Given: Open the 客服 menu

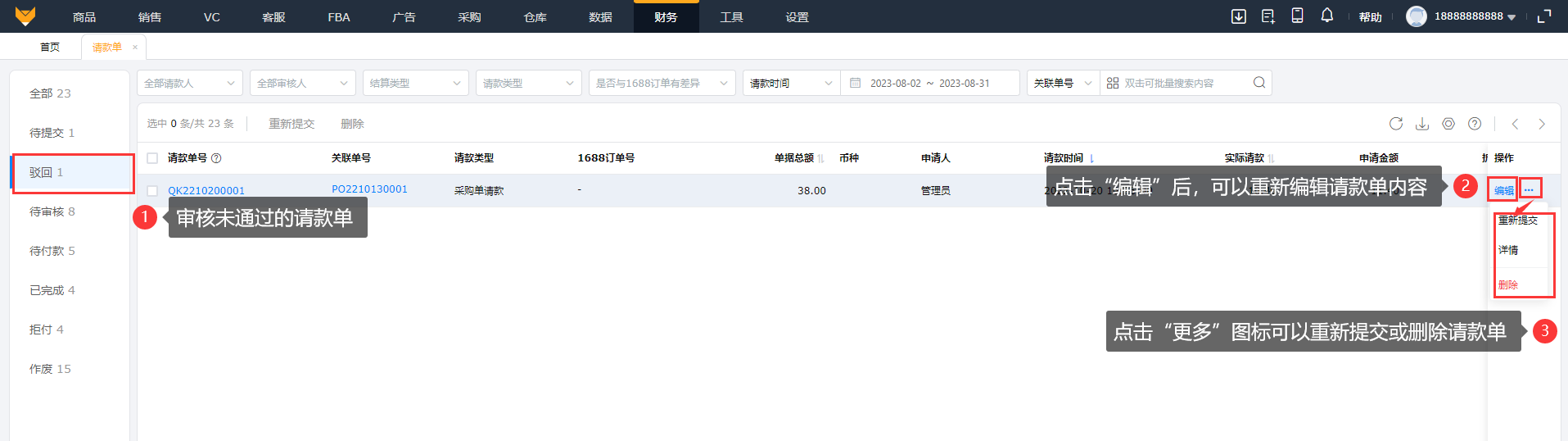Looking at the screenshot, I should (x=273, y=16).
